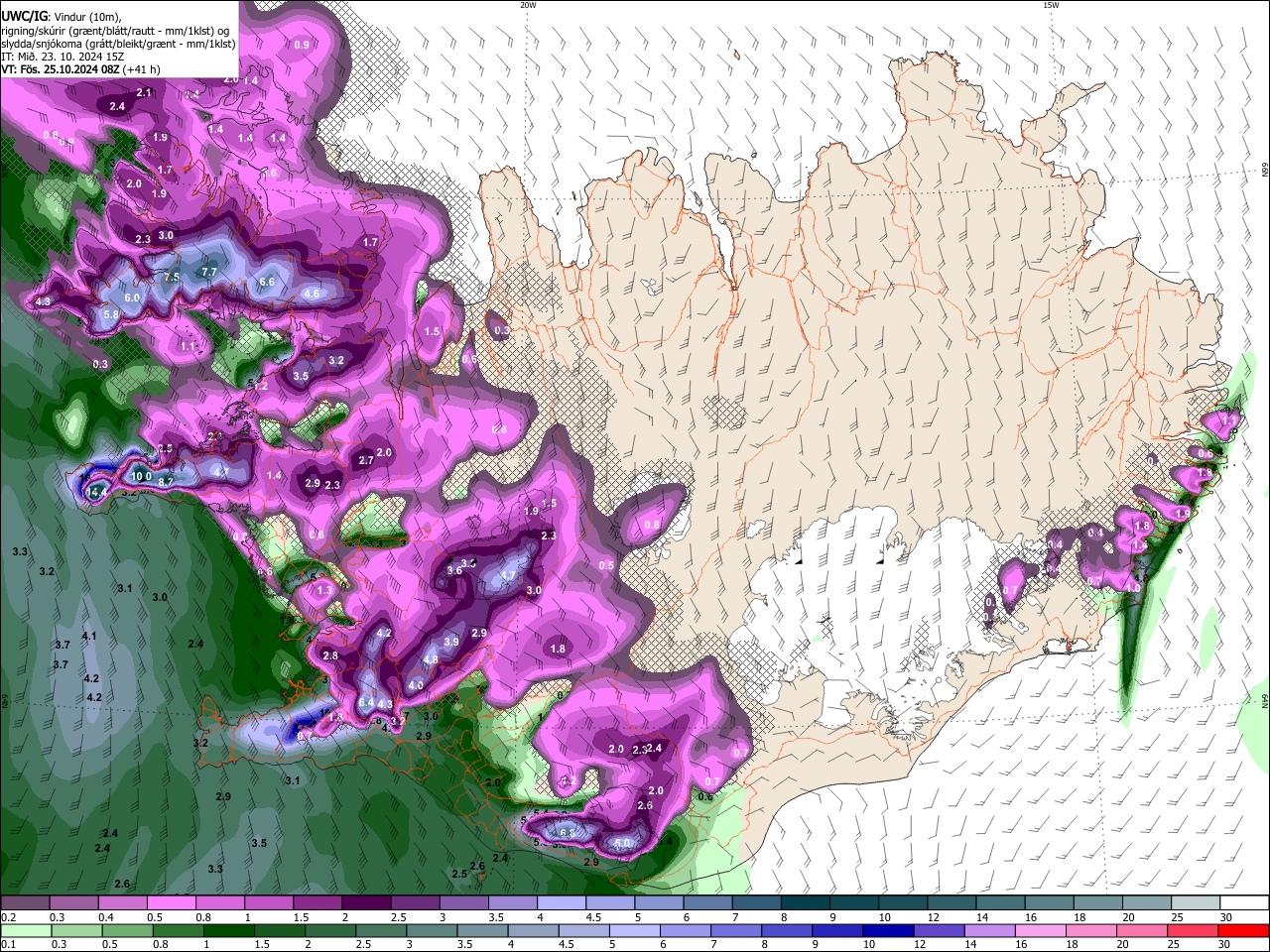
Task: Click rain legend gray-green swatch at 3
Action: [x=432, y=930]
